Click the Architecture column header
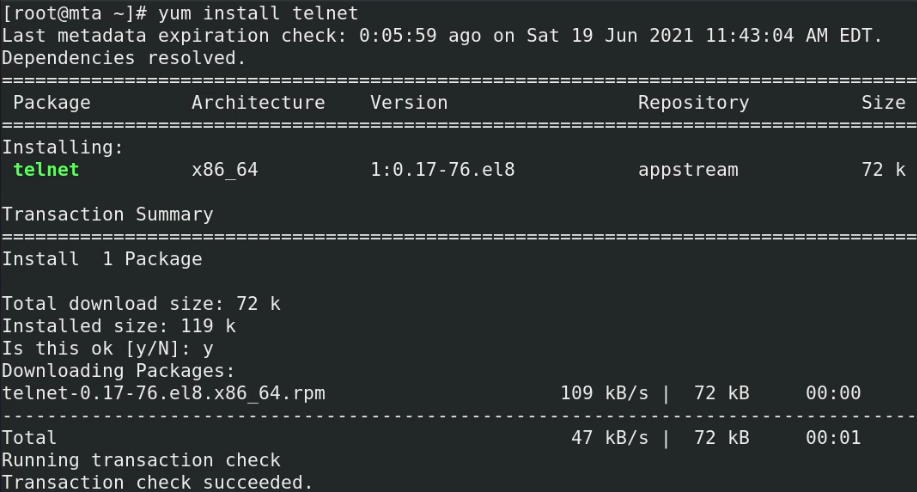Screen dimensions: 917x492 tap(258, 103)
